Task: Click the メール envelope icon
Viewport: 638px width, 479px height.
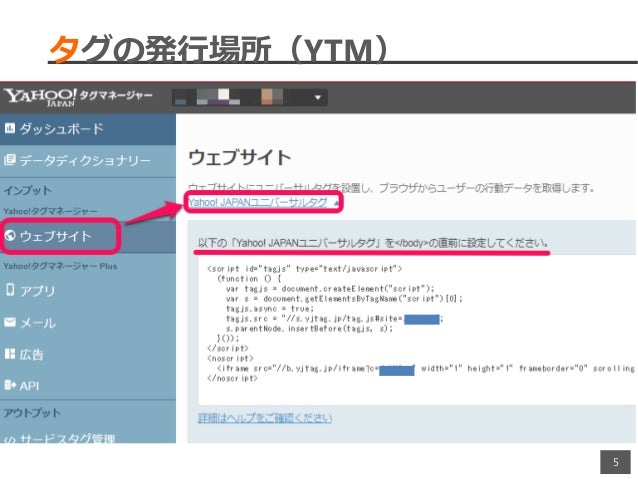Action: click(x=10, y=322)
